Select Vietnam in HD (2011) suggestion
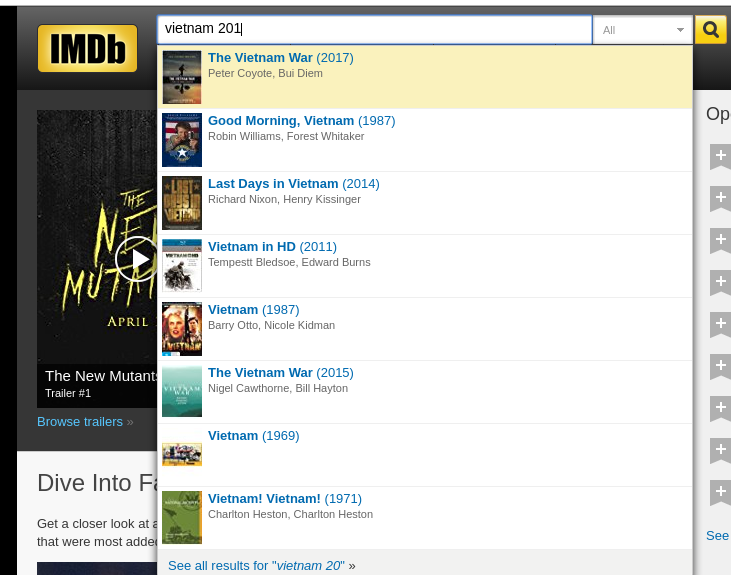 (x=425, y=266)
